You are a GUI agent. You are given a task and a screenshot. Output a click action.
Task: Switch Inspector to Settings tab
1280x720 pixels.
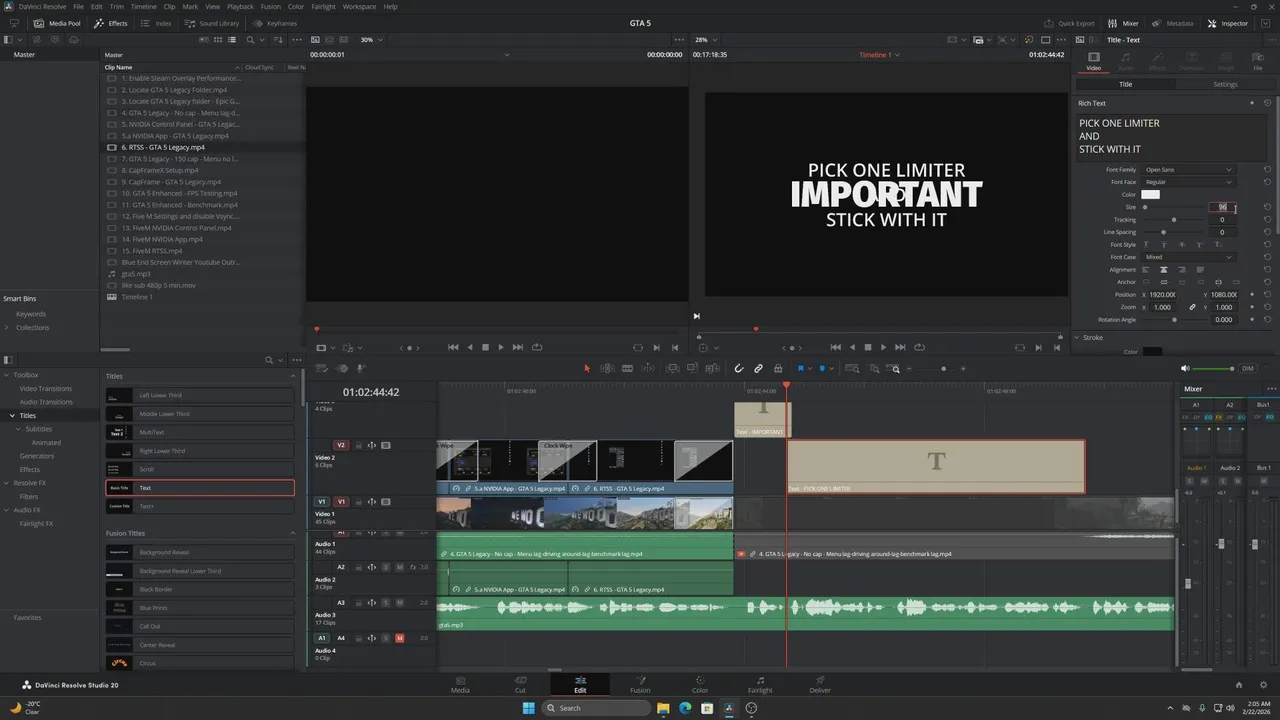pyautogui.click(x=1225, y=84)
